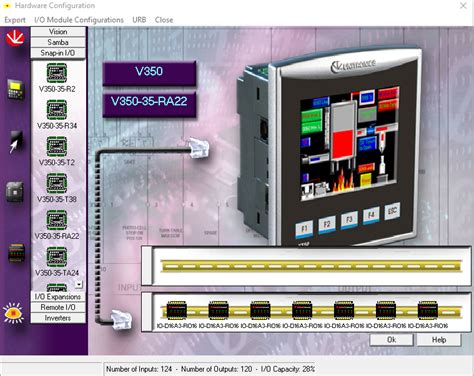Click the 'Number of Outputs: 120' status text
Image resolution: width=474 pixels, height=376 pixels.
point(217,369)
